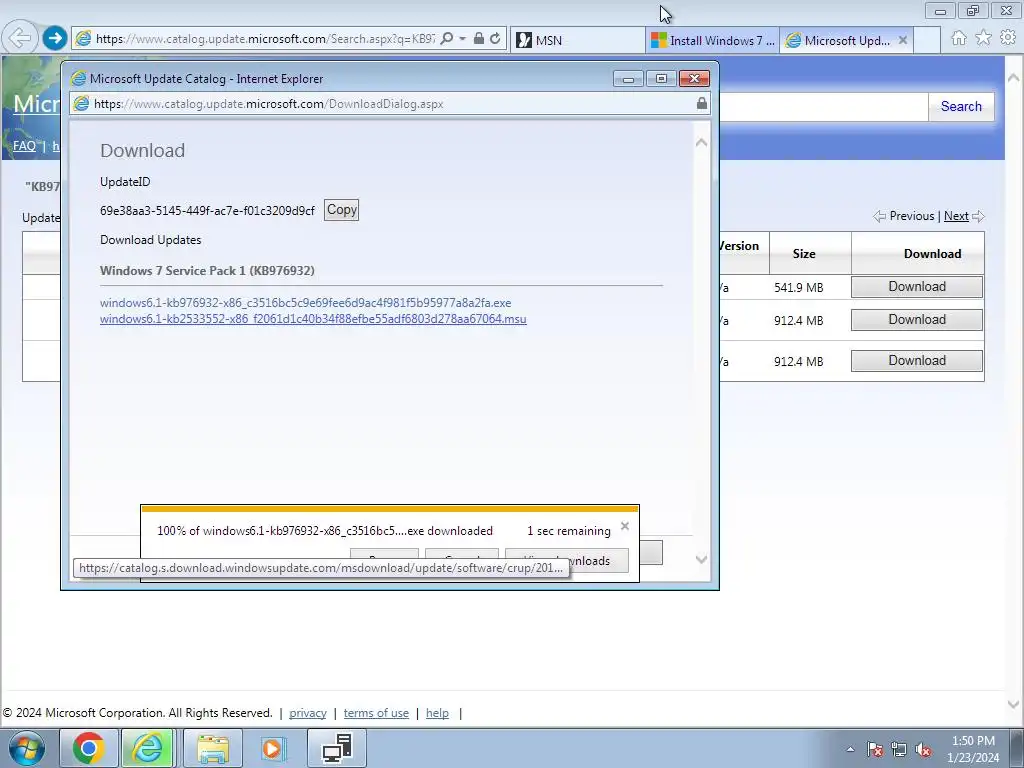Click the network status tray icon
The image size is (1024, 768).
(x=899, y=749)
